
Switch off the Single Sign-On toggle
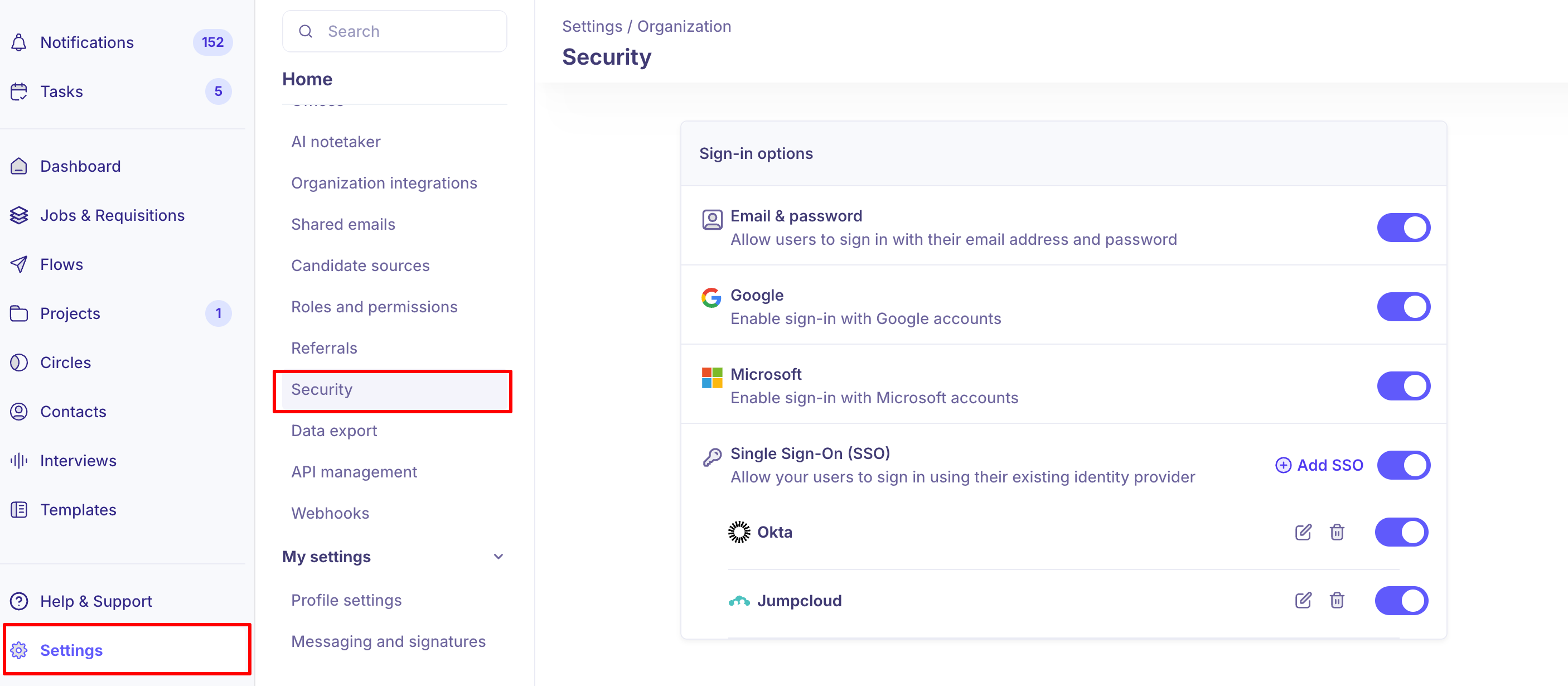coord(1403,465)
